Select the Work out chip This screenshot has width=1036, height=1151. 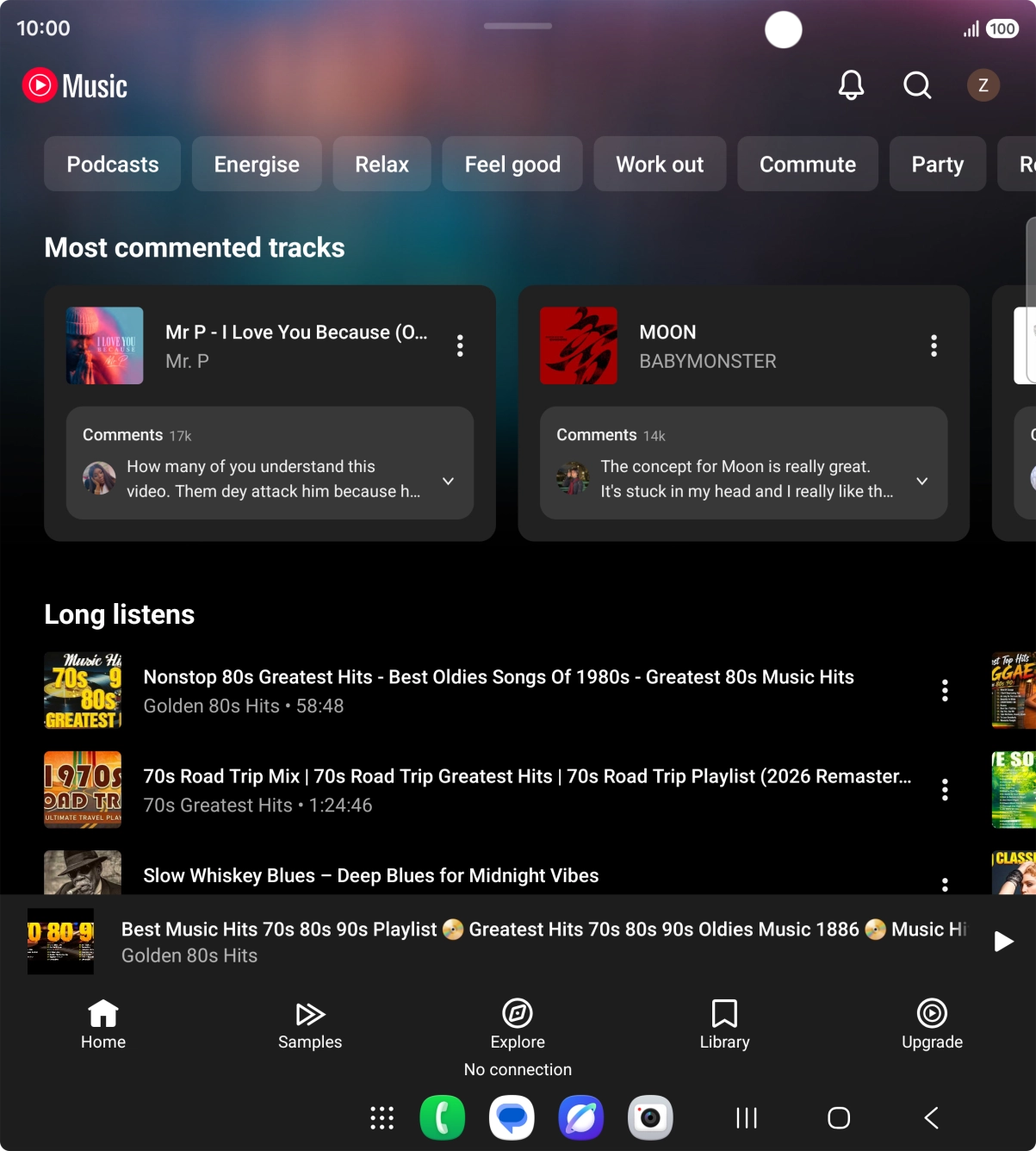coord(660,164)
